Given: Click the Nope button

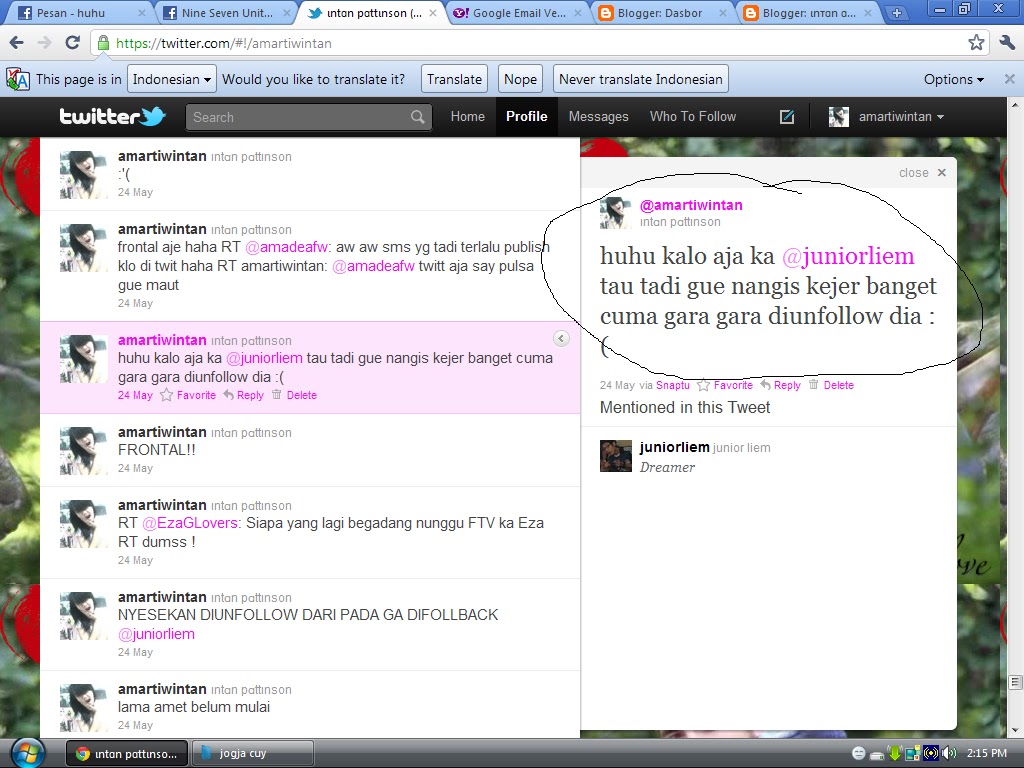Looking at the screenshot, I should (x=520, y=79).
